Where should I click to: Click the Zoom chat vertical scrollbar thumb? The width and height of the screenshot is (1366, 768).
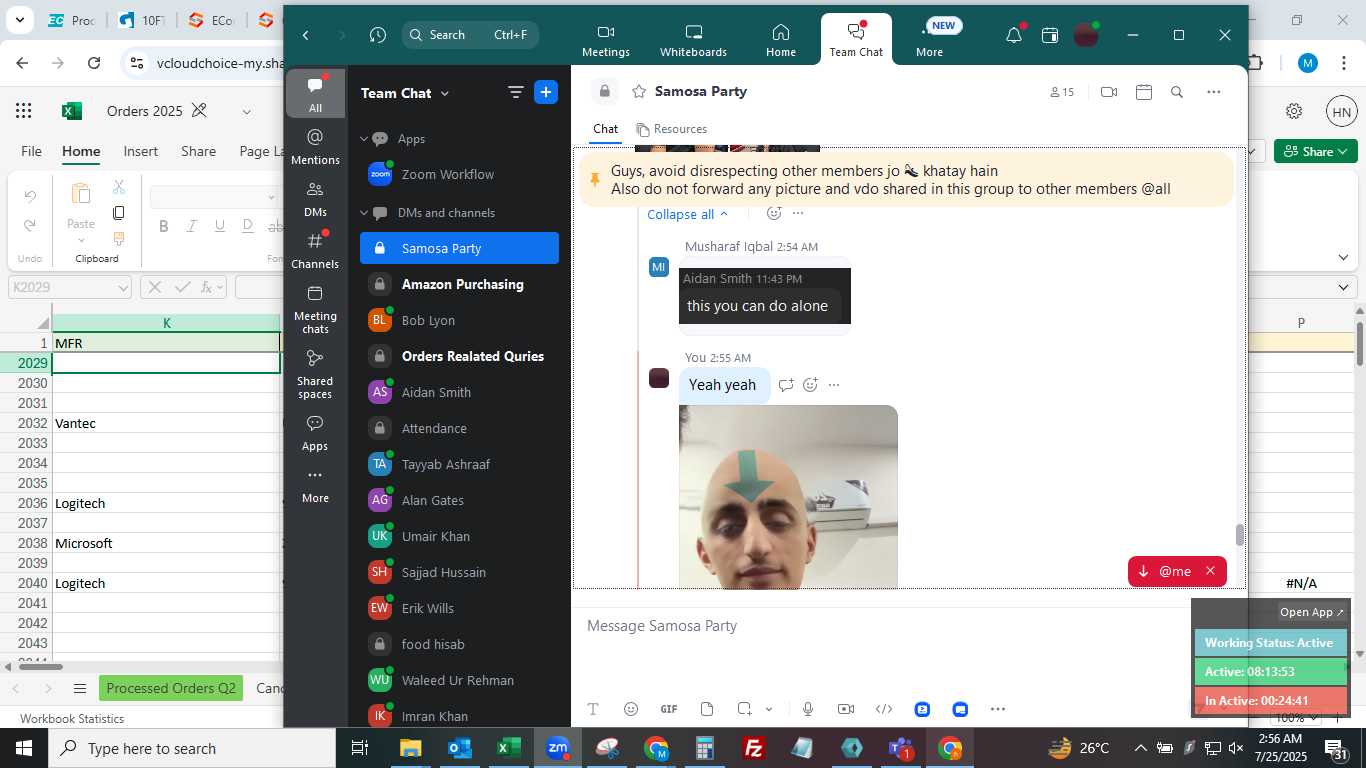point(1240,534)
